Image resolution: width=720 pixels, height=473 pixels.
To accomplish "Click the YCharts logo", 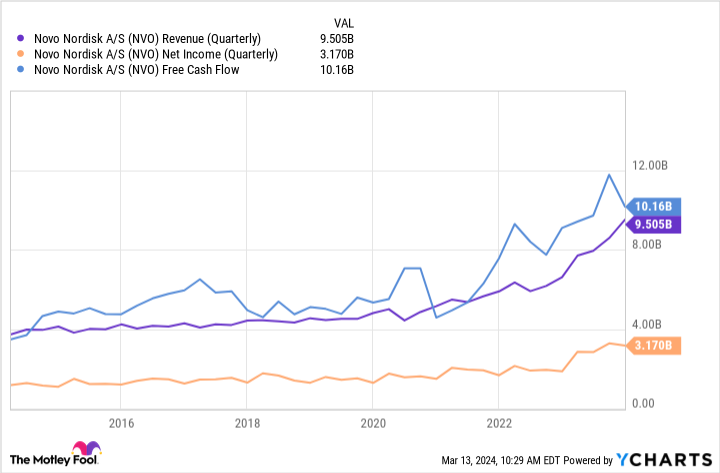I will click(664, 460).
